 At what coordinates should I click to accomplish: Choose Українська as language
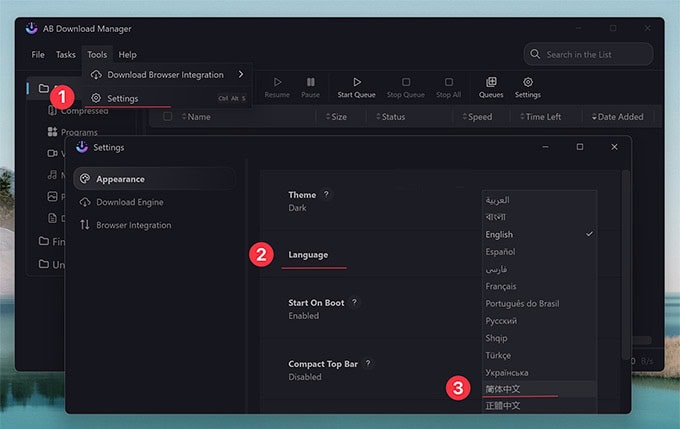[x=539, y=373]
